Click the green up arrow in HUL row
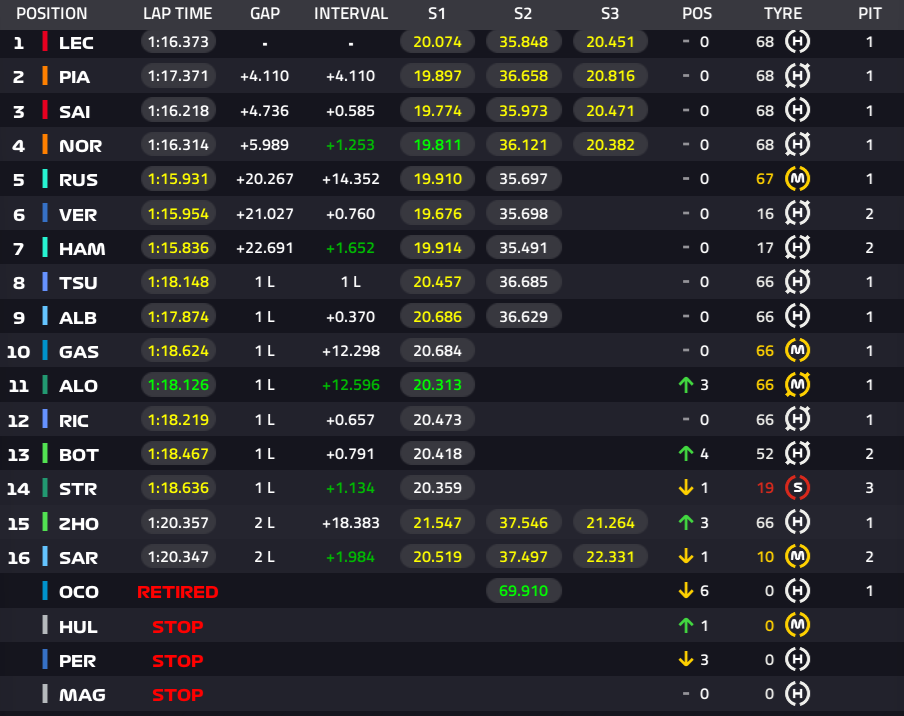The image size is (904, 716). [x=685, y=625]
